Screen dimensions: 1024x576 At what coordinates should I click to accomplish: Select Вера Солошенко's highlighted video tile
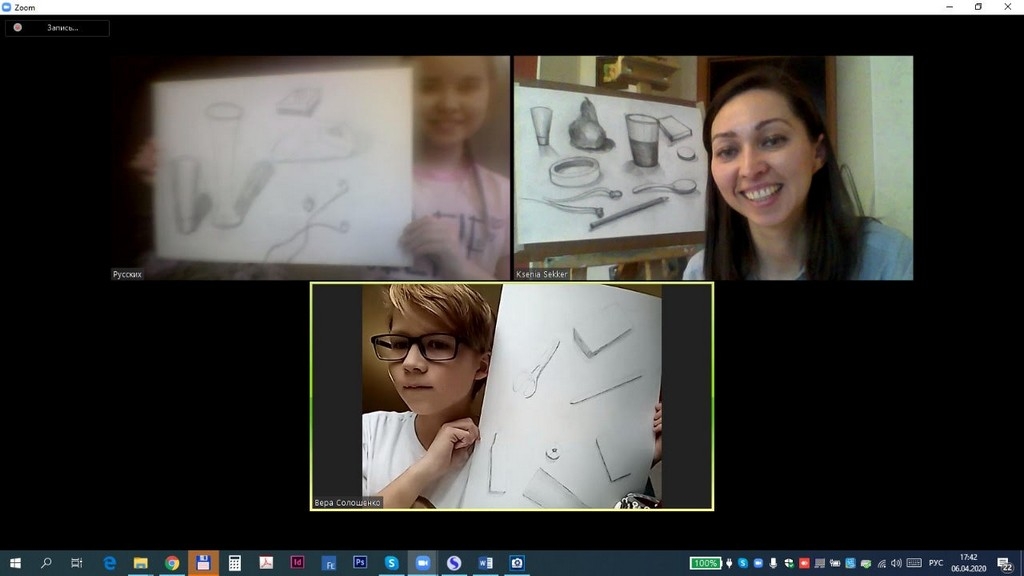pyautogui.click(x=511, y=396)
